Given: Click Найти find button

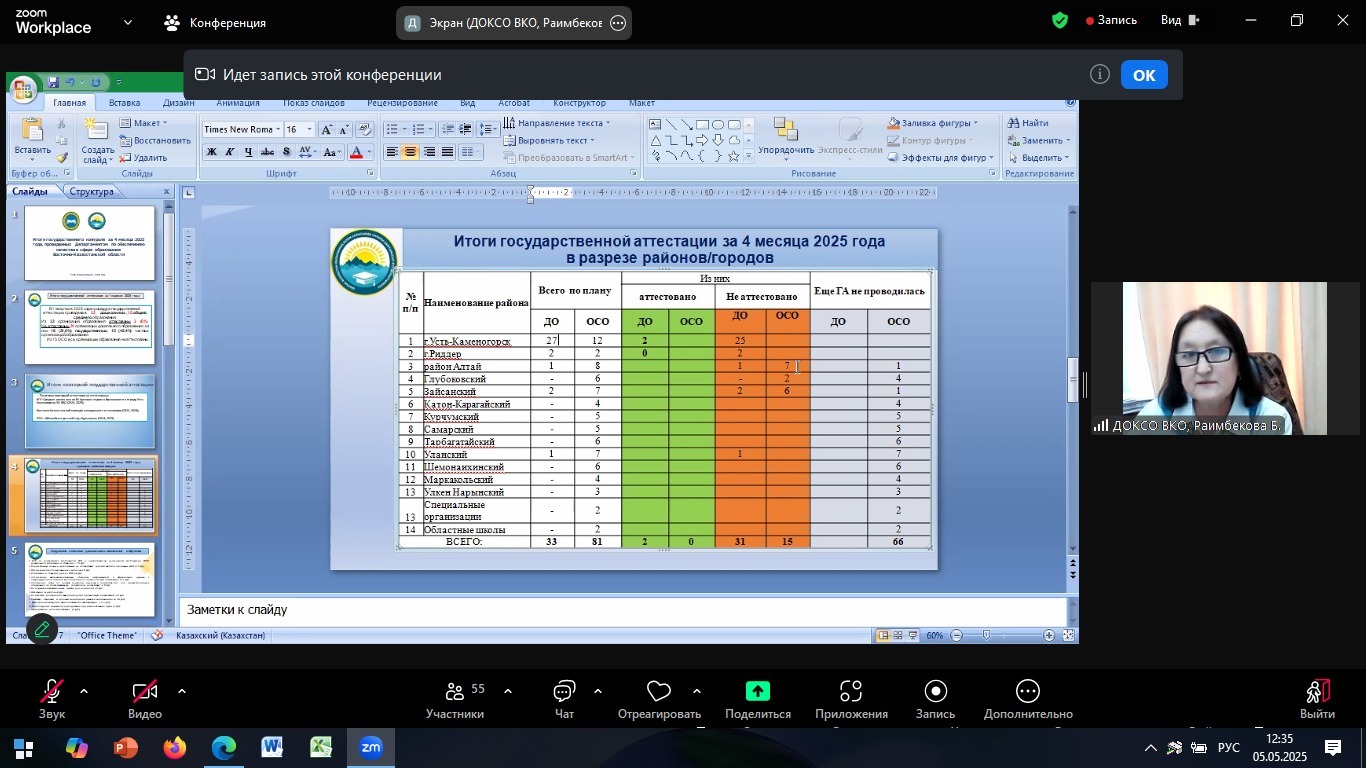Looking at the screenshot, I should click(1029, 123).
